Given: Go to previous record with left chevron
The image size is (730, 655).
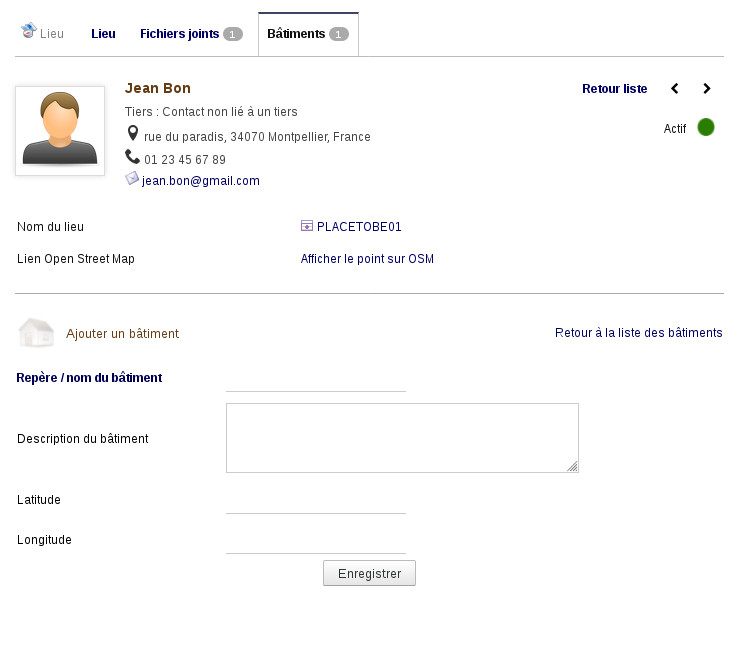Looking at the screenshot, I should (675, 88).
